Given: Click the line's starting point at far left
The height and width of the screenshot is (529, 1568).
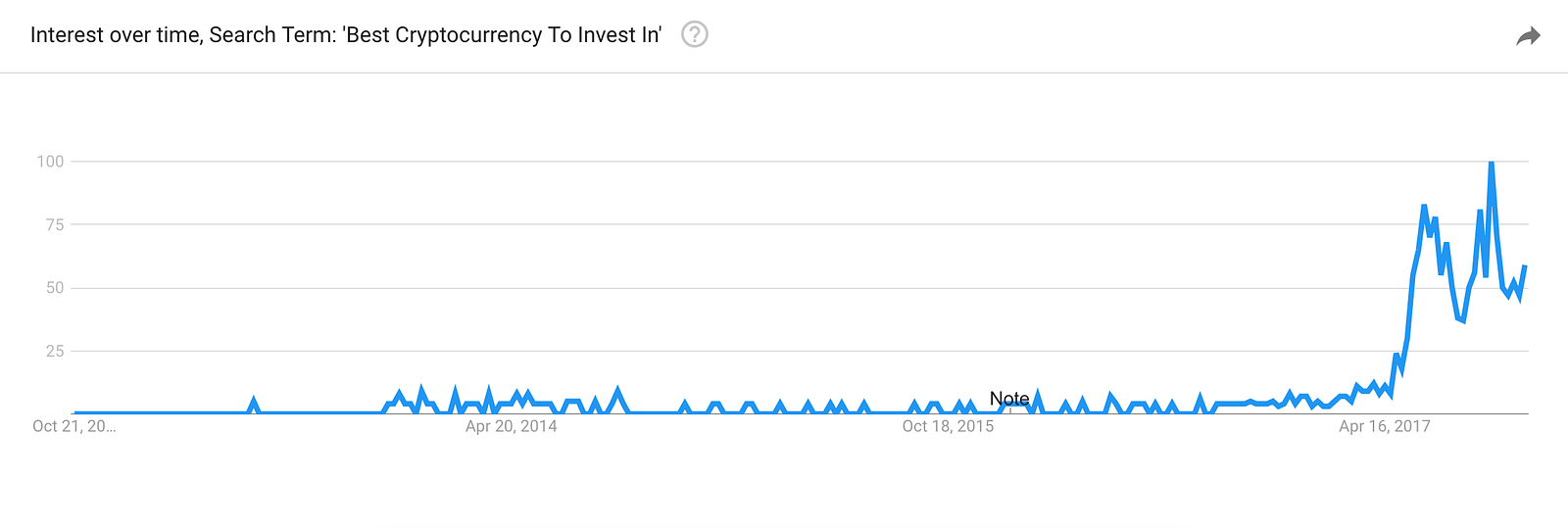Looking at the screenshot, I should [76, 413].
